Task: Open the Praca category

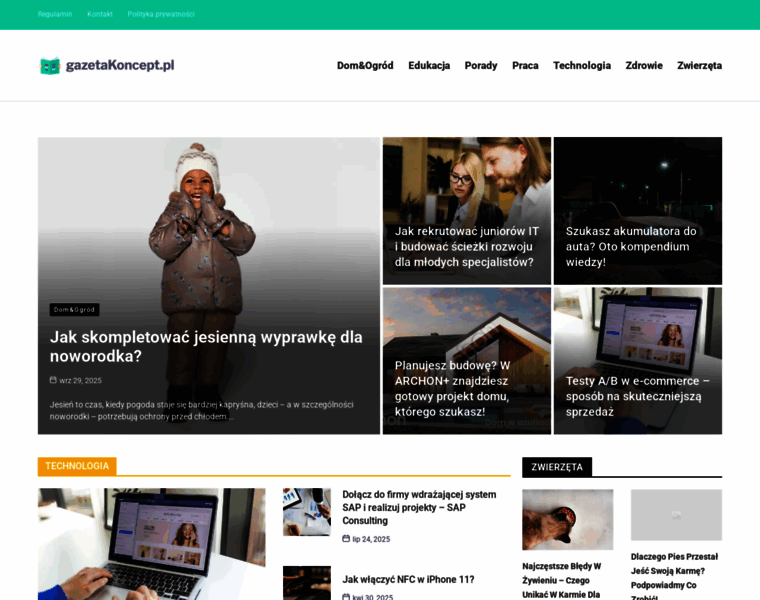Action: coord(525,65)
